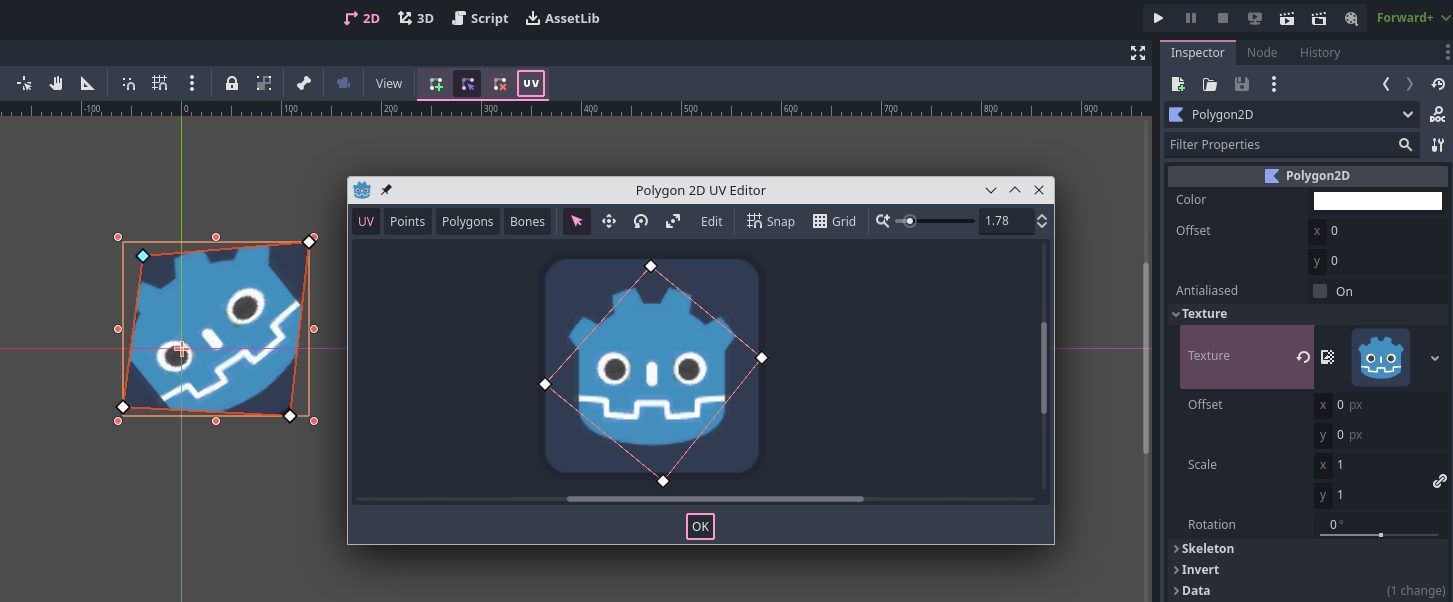Viewport: 1453px width, 602px height.
Task: Toggle Snap in the UV Editor
Action: coord(770,221)
